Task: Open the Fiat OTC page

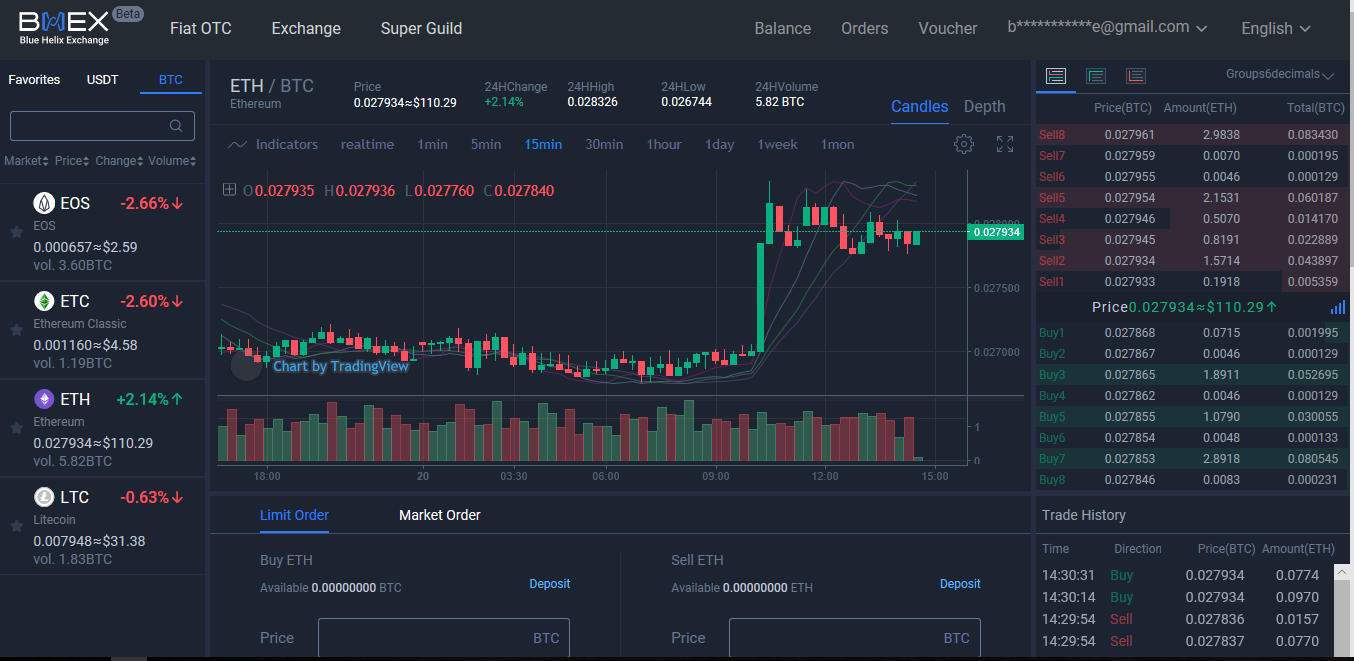Action: pos(200,28)
